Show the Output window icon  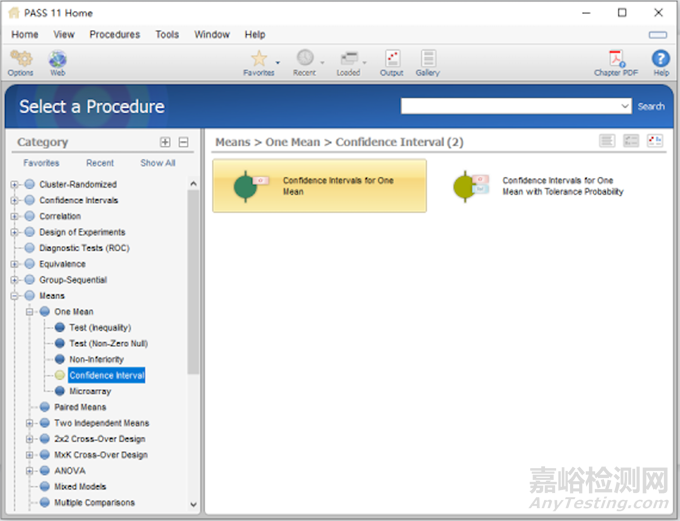392,60
